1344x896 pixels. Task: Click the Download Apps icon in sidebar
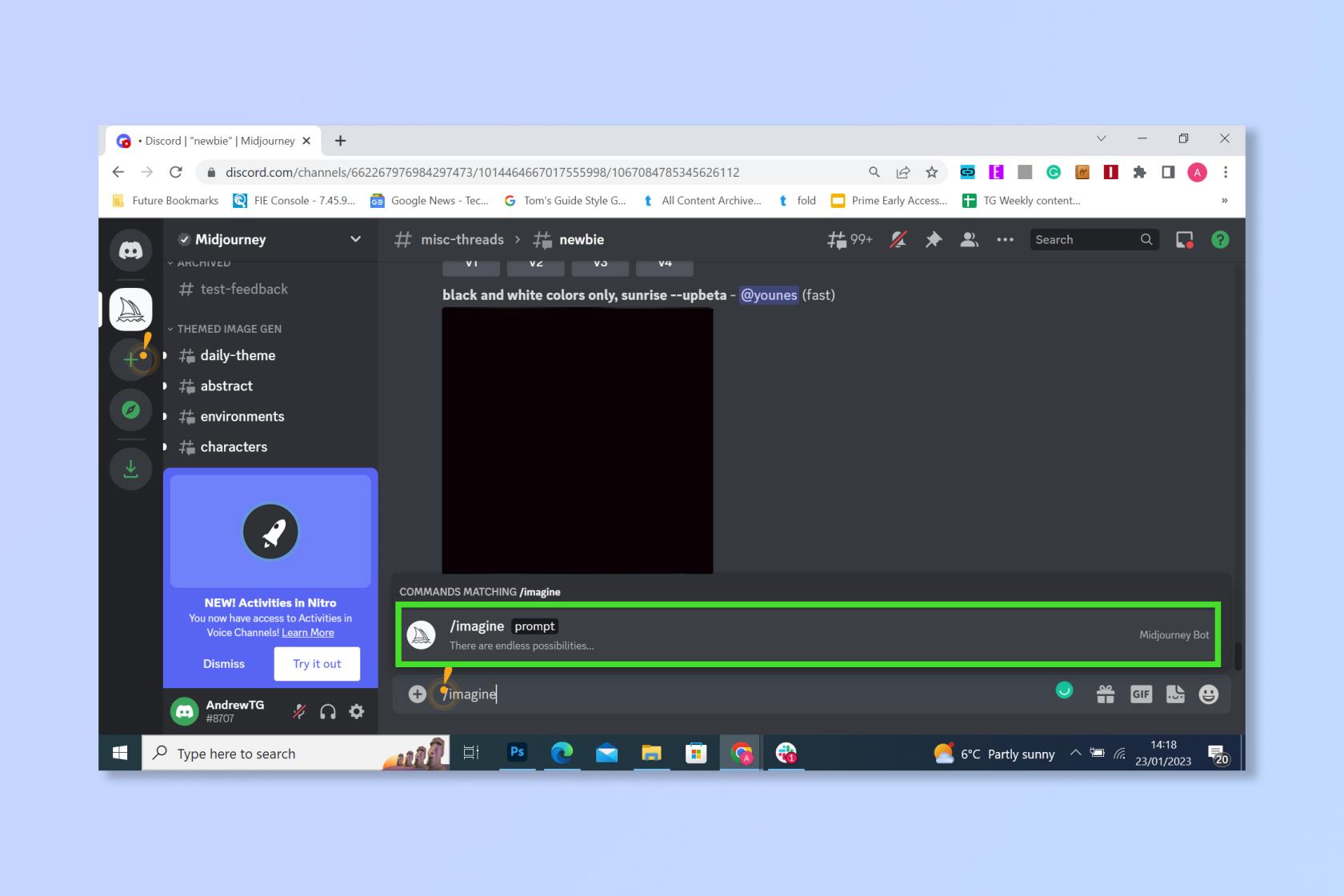(130, 469)
